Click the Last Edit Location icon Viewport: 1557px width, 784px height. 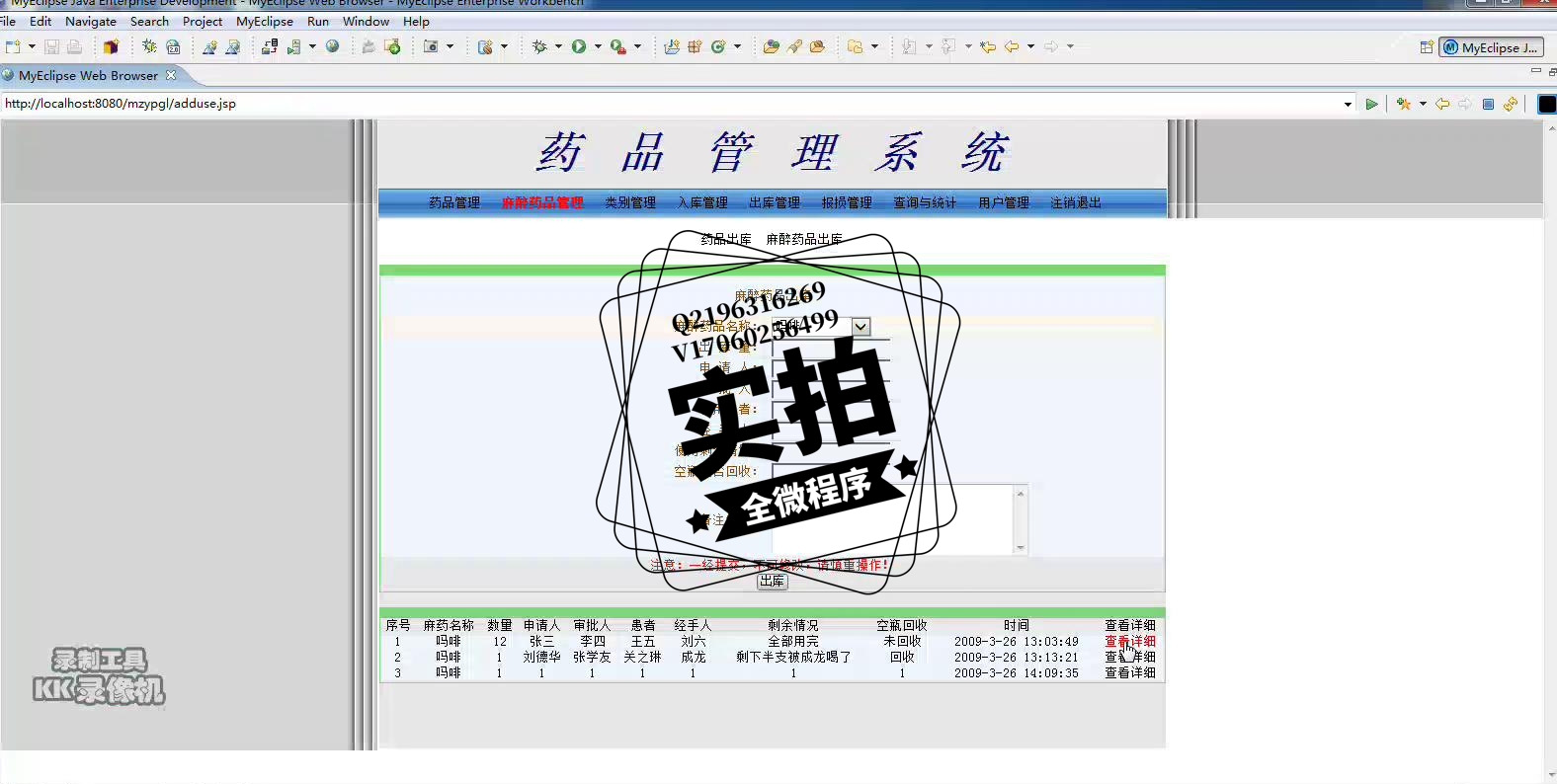[988, 46]
